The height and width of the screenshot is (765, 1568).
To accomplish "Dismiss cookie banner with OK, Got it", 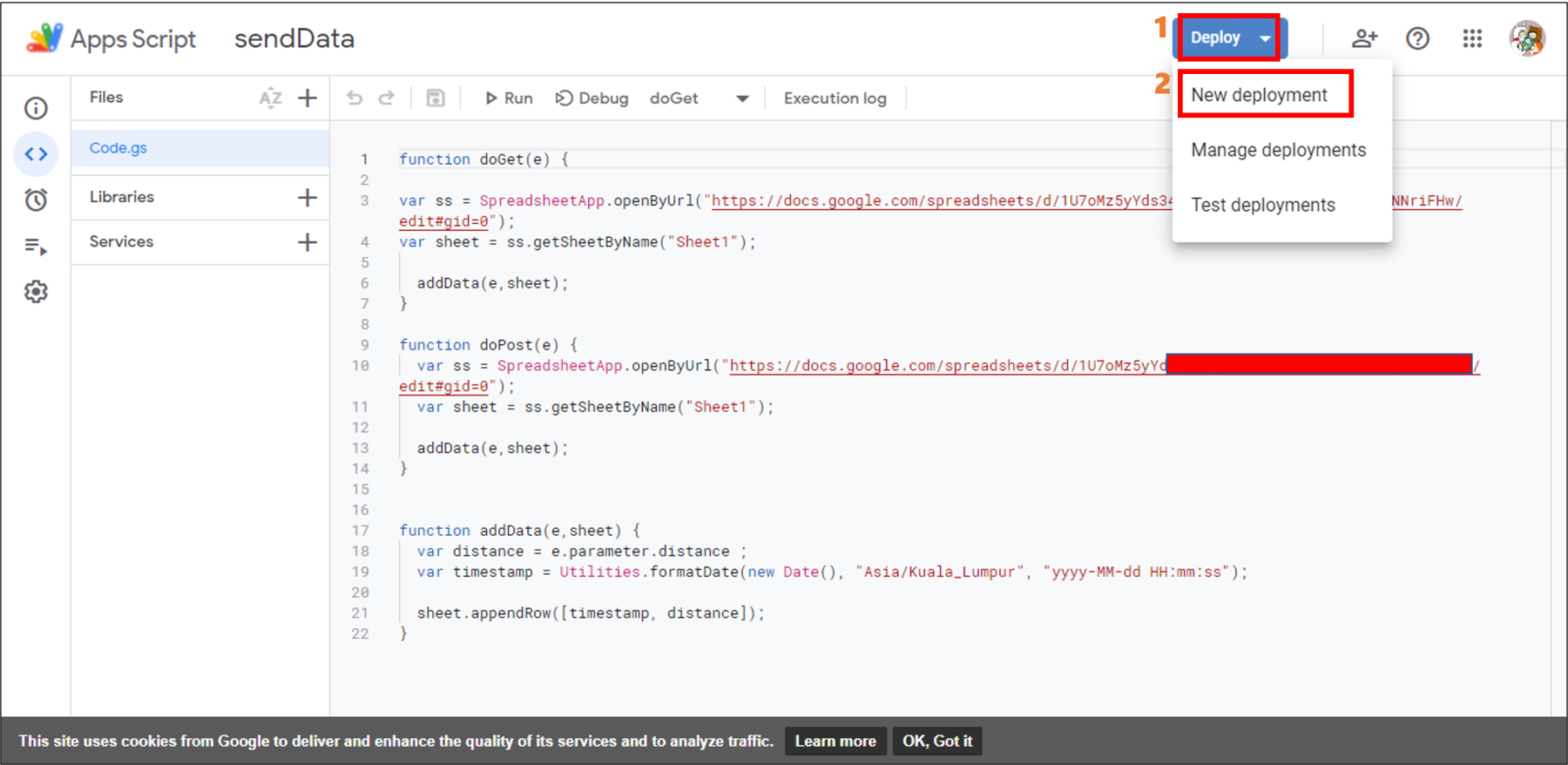I will click(x=936, y=741).
